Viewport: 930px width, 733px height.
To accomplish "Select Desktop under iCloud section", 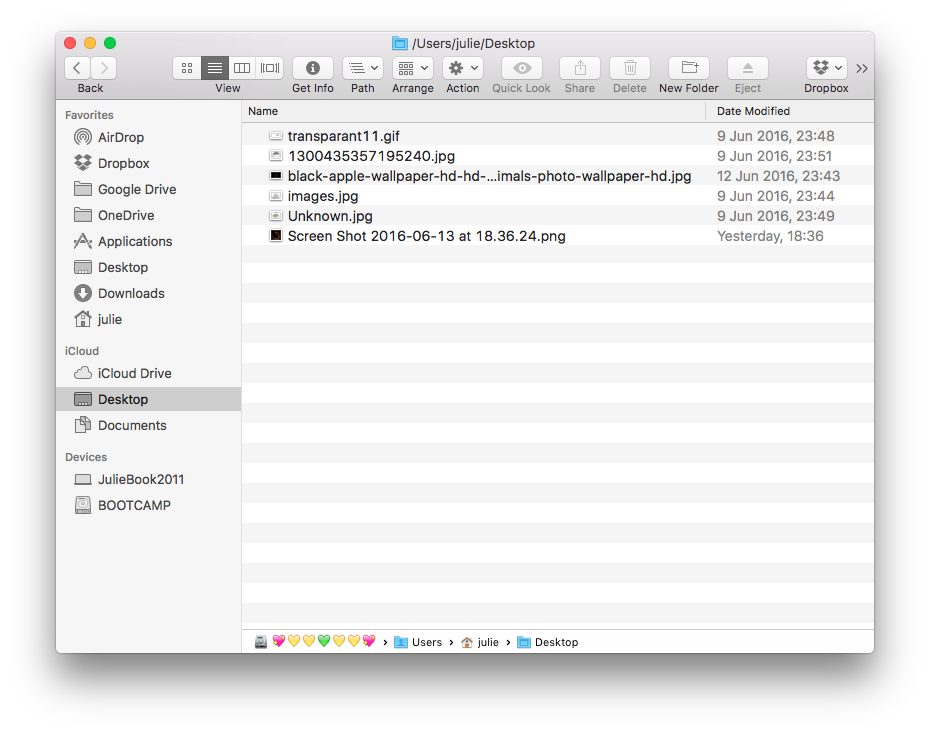I will (x=148, y=399).
